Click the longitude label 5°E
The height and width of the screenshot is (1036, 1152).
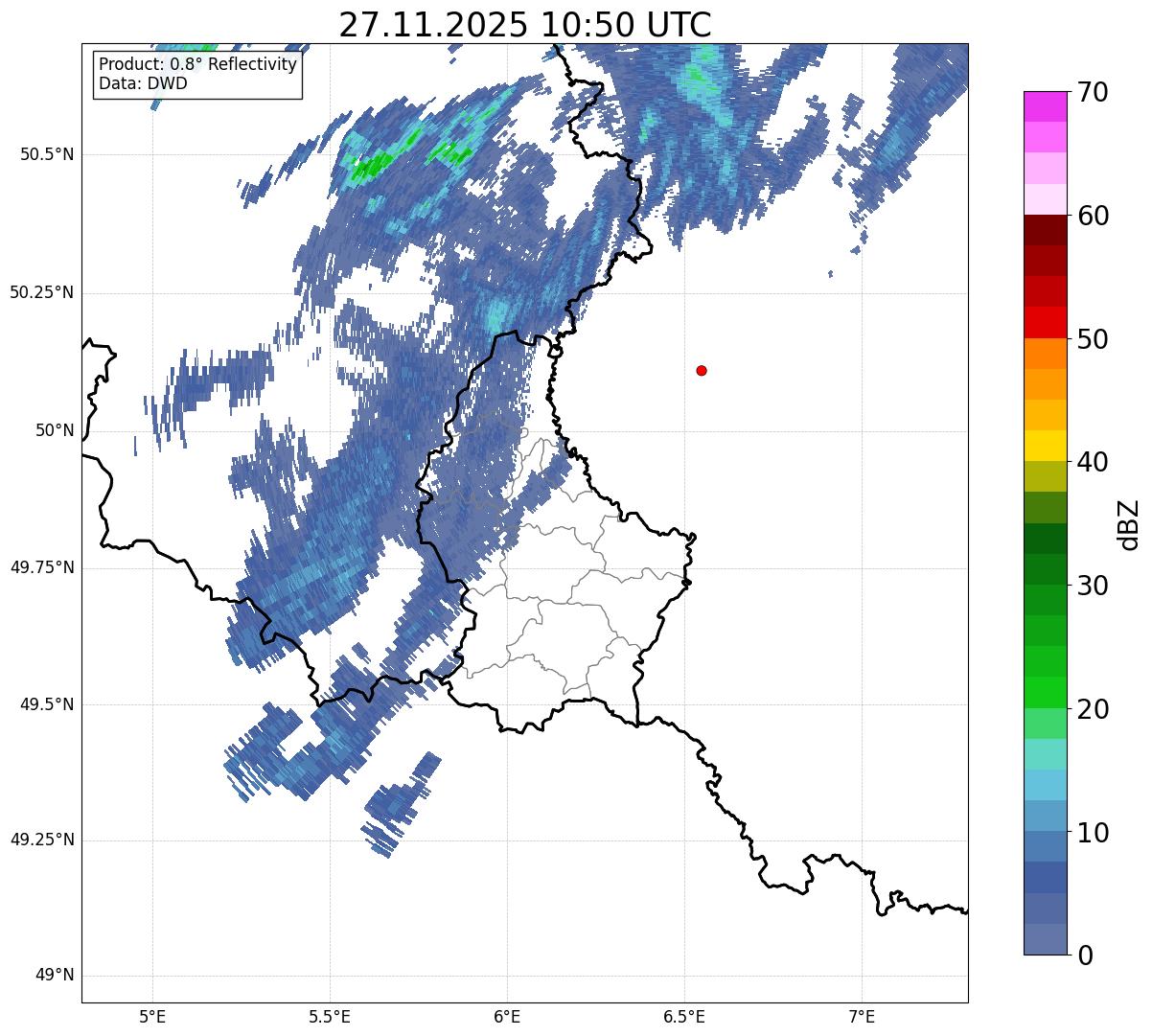click(152, 1016)
